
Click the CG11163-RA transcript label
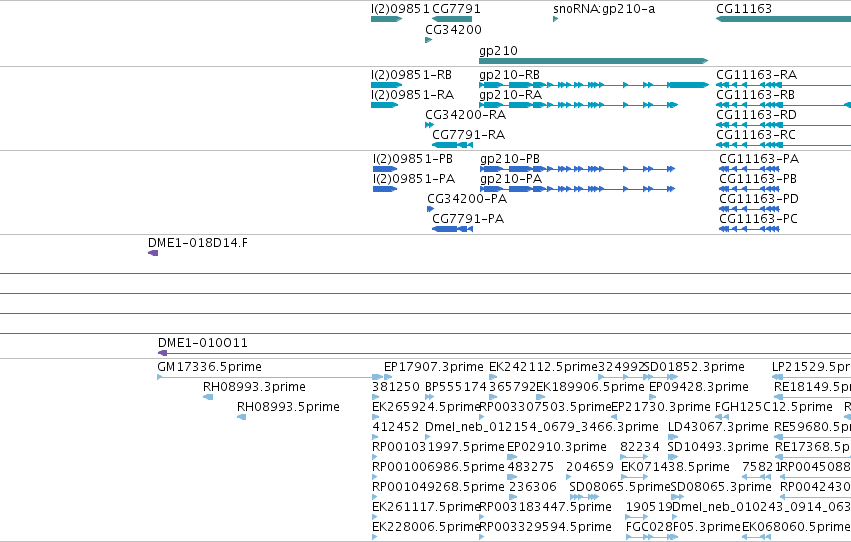pyautogui.click(x=757, y=75)
